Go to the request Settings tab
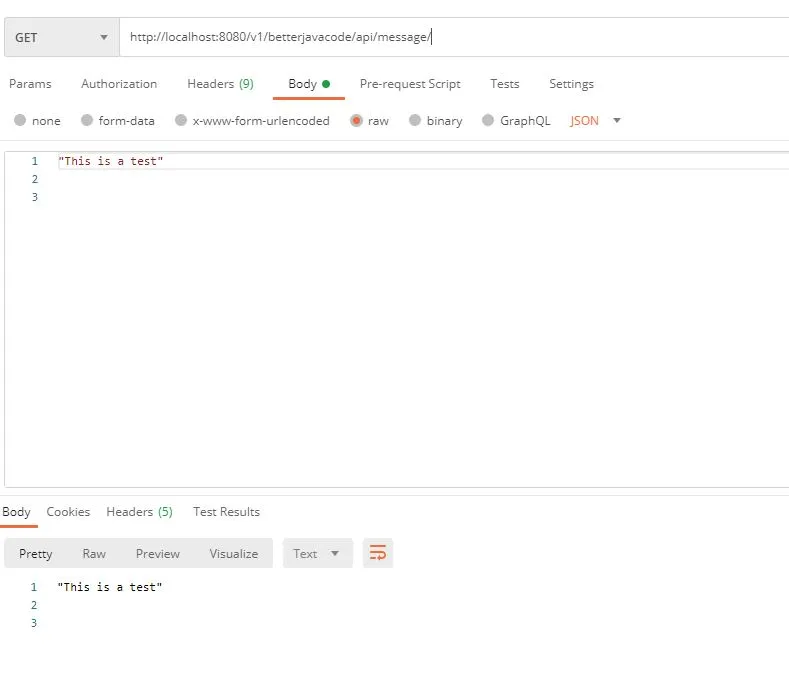789x673 pixels. [x=571, y=84]
